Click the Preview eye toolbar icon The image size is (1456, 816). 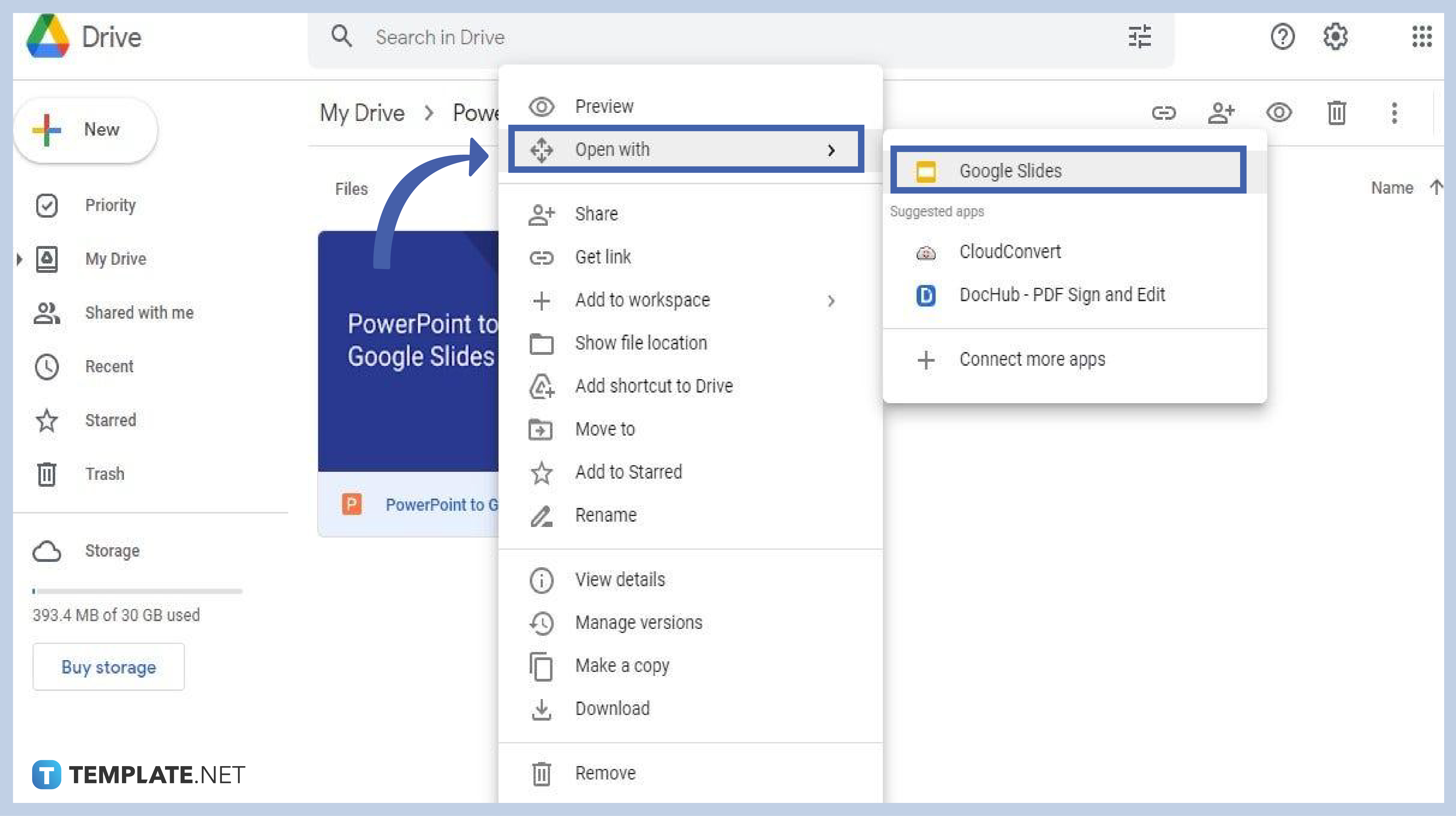tap(1279, 113)
